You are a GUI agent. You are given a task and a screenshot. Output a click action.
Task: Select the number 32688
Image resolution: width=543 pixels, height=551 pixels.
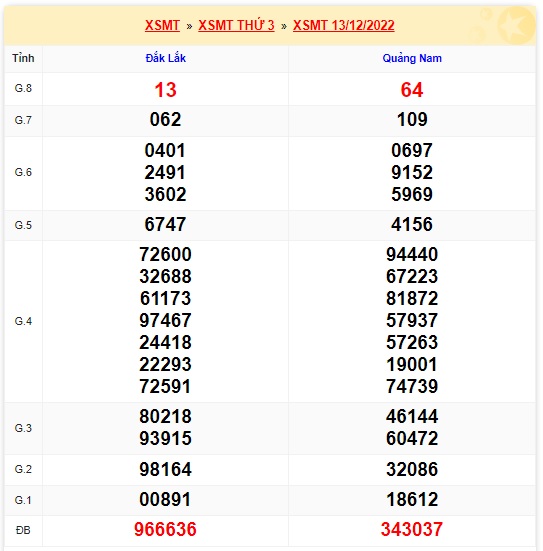(166, 277)
